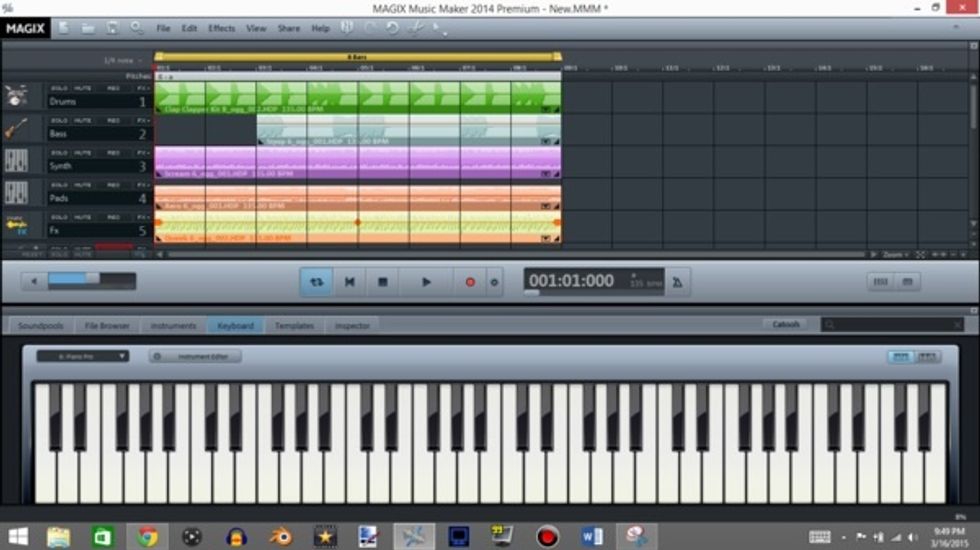Solo the Synth track
This screenshot has width=980, height=550.
click(x=59, y=153)
